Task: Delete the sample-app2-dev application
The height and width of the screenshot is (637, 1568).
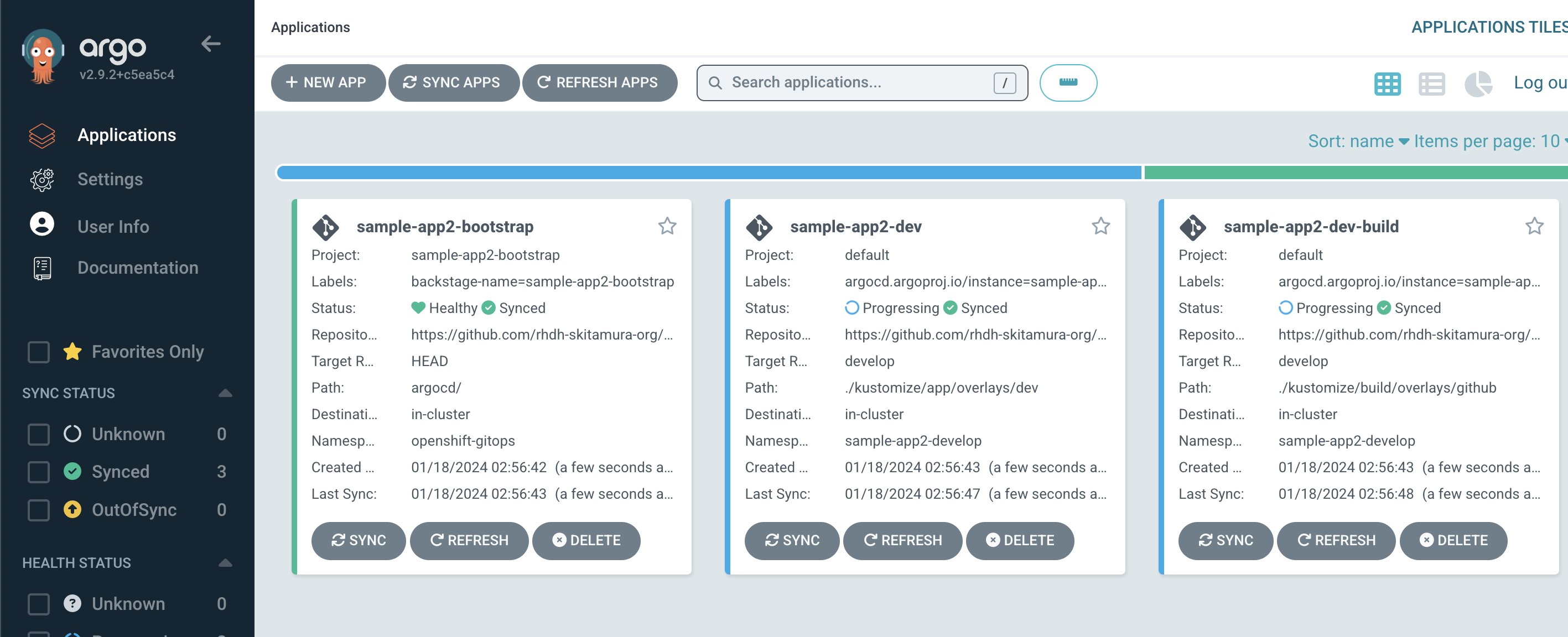Action: coord(1020,540)
